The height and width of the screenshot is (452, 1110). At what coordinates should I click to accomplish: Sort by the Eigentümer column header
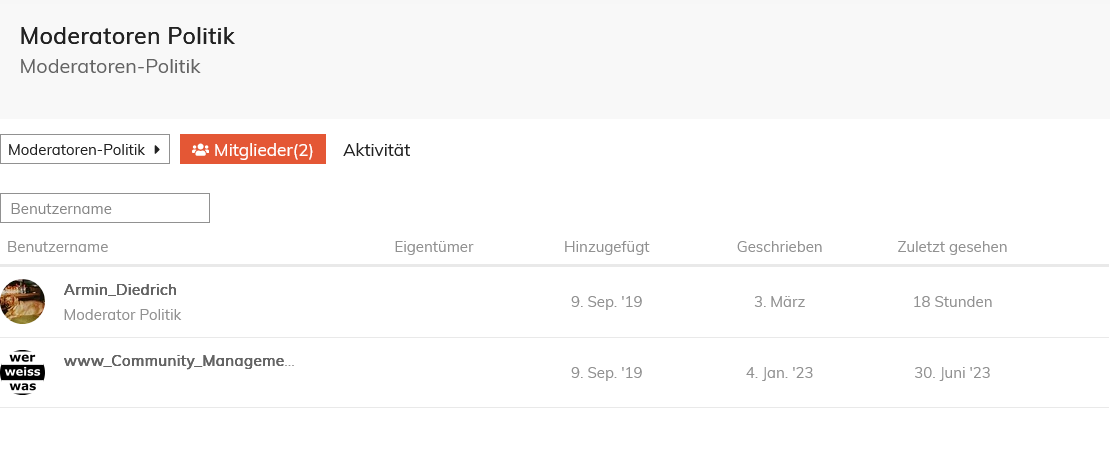click(x=434, y=247)
